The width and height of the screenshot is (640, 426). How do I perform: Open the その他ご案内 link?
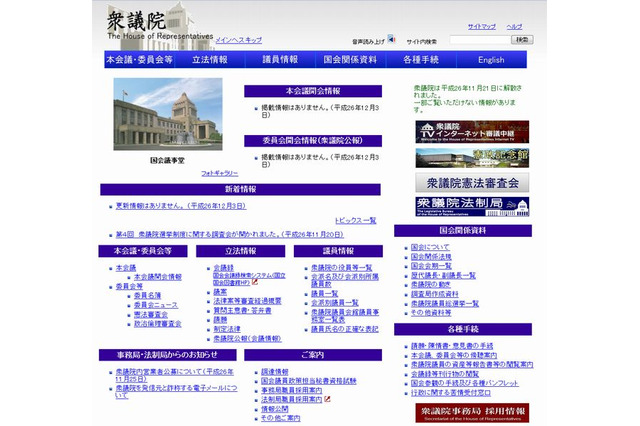coord(281,418)
